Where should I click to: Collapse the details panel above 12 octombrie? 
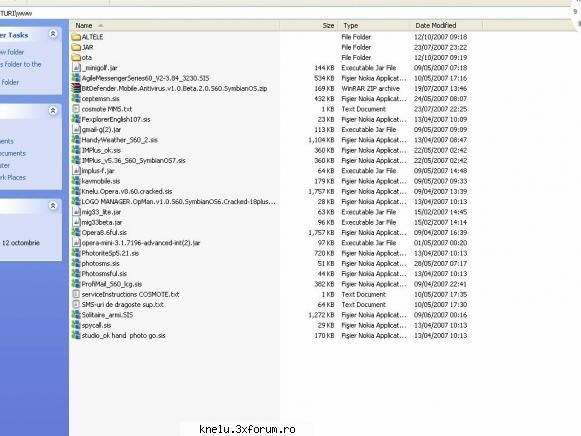pyautogui.click(x=53, y=206)
